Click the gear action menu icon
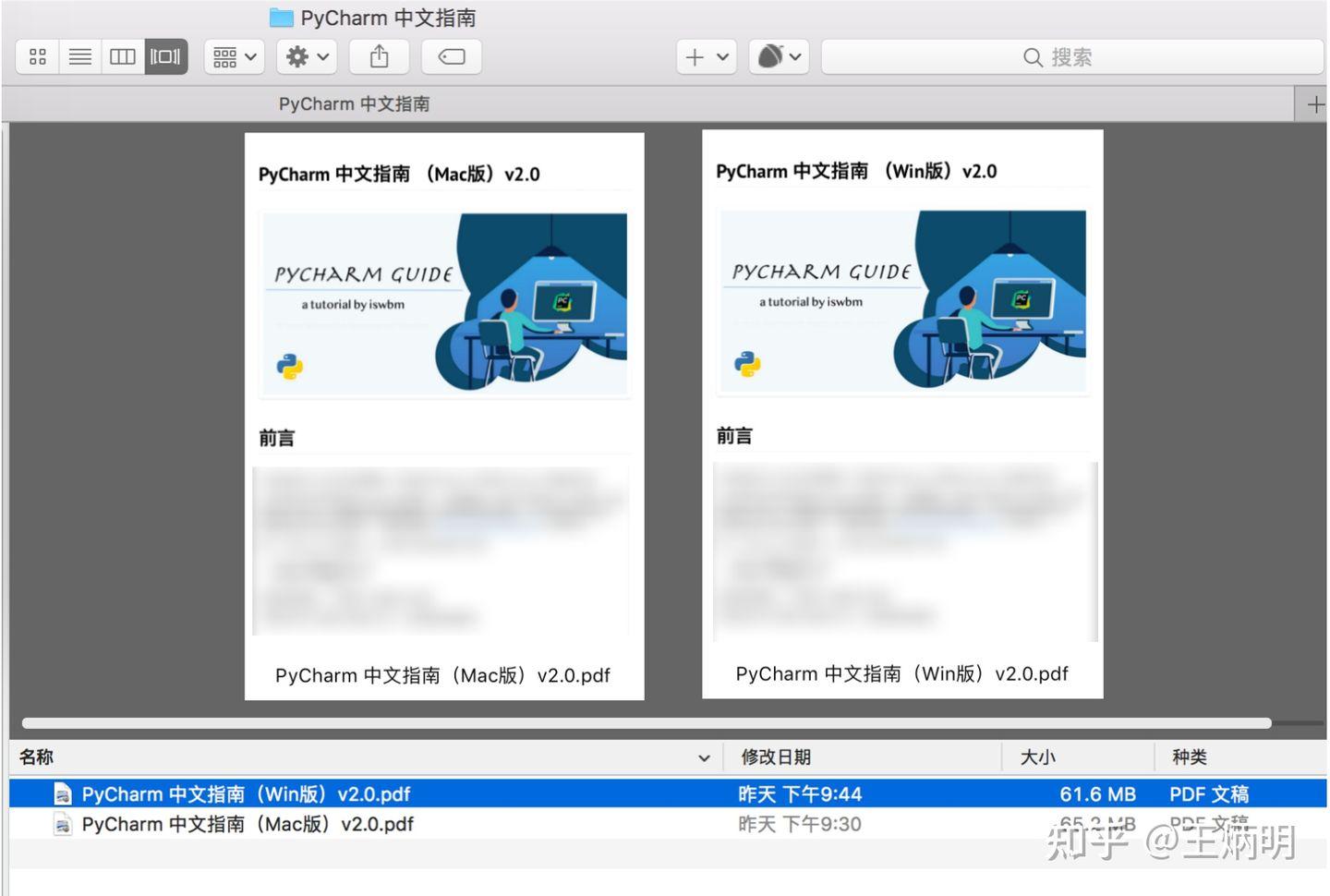The image size is (1330, 896). click(297, 56)
